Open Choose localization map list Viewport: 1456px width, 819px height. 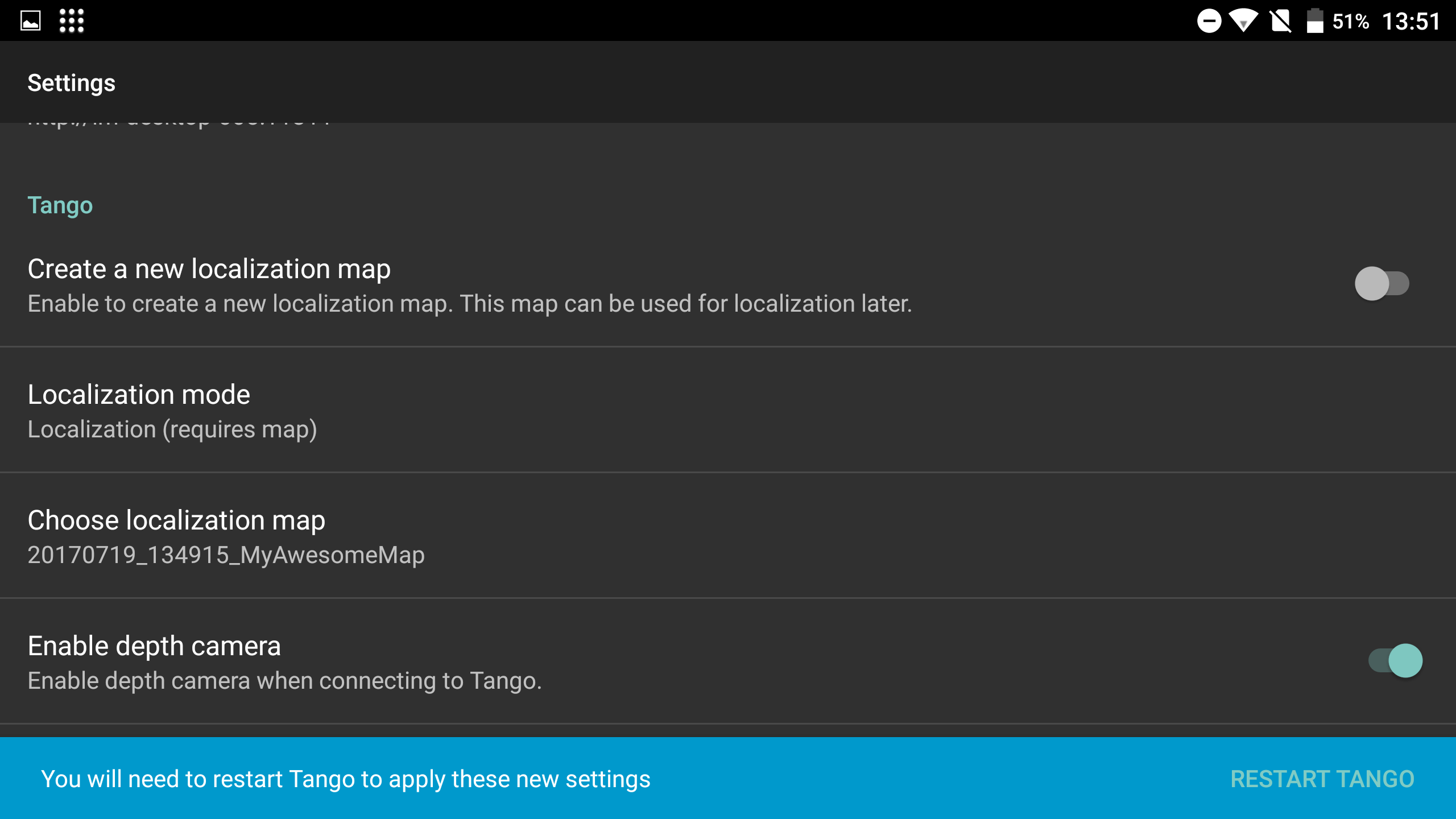176,520
